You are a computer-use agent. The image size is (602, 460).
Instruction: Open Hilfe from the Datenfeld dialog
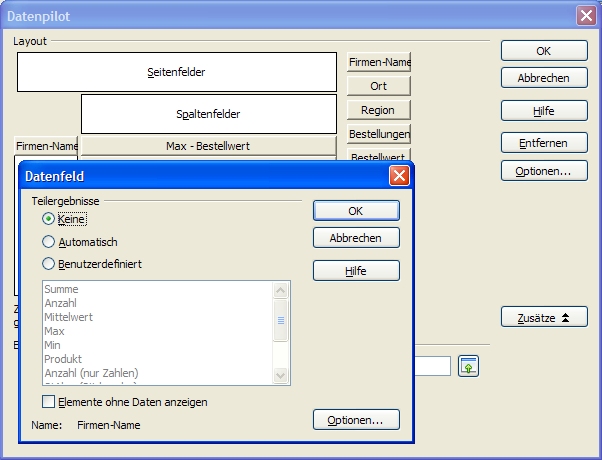(x=356, y=270)
